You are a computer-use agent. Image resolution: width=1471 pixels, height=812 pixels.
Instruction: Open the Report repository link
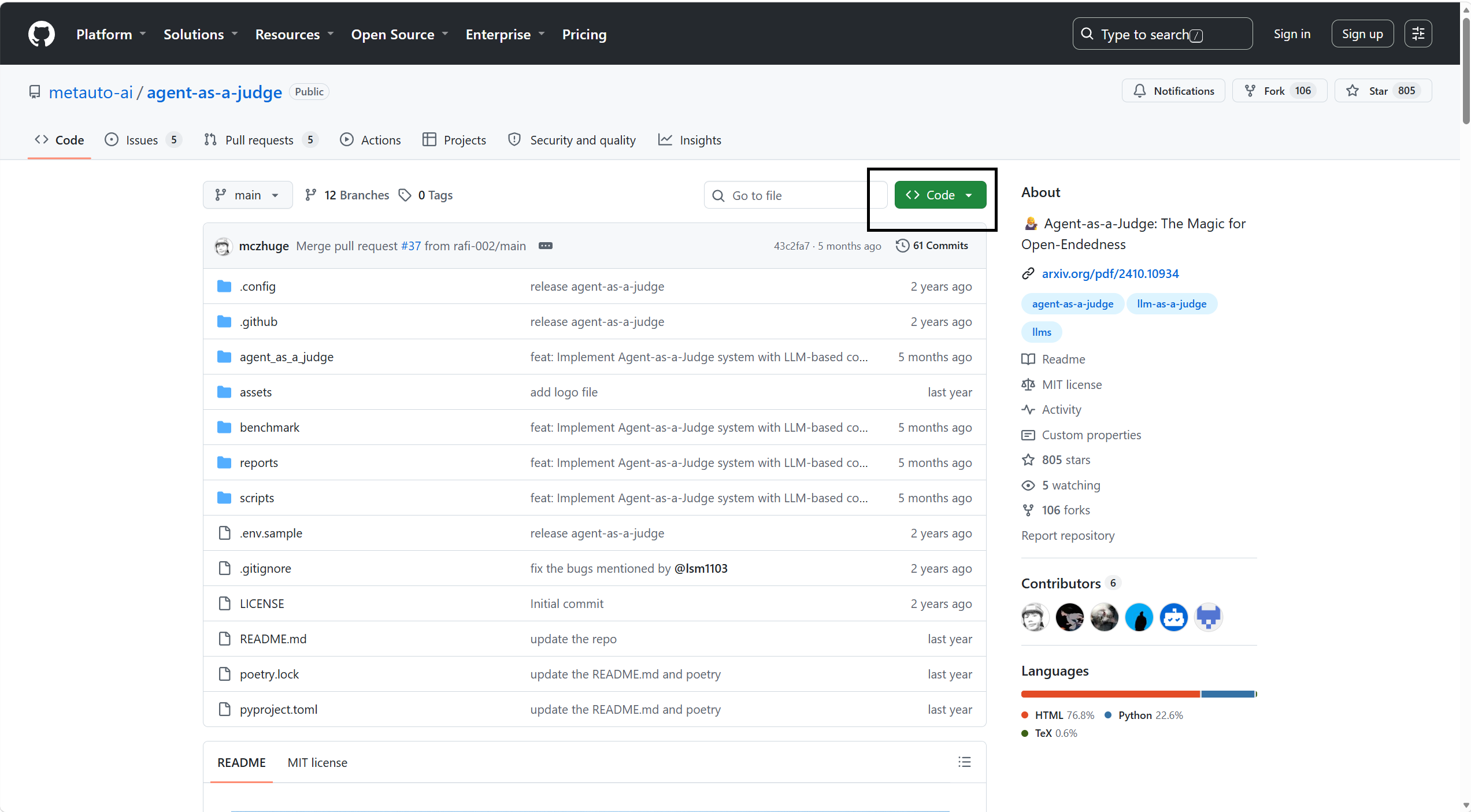(x=1068, y=536)
